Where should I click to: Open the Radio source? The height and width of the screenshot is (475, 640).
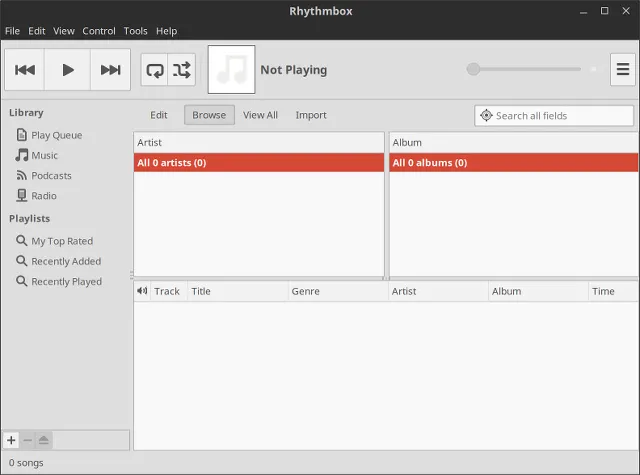(43, 196)
